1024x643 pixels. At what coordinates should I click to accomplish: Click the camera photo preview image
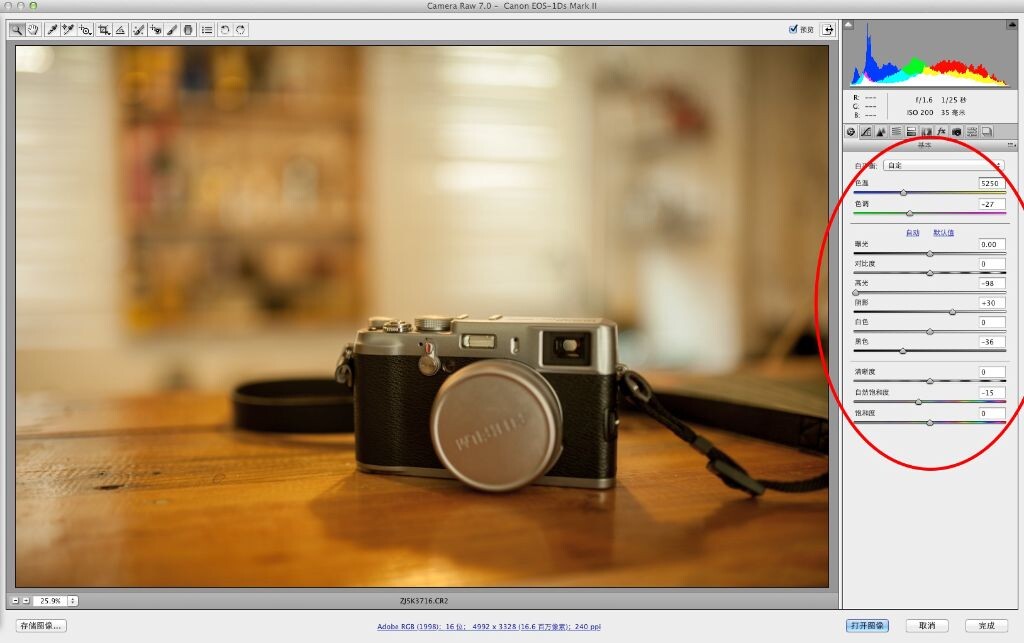click(x=422, y=317)
